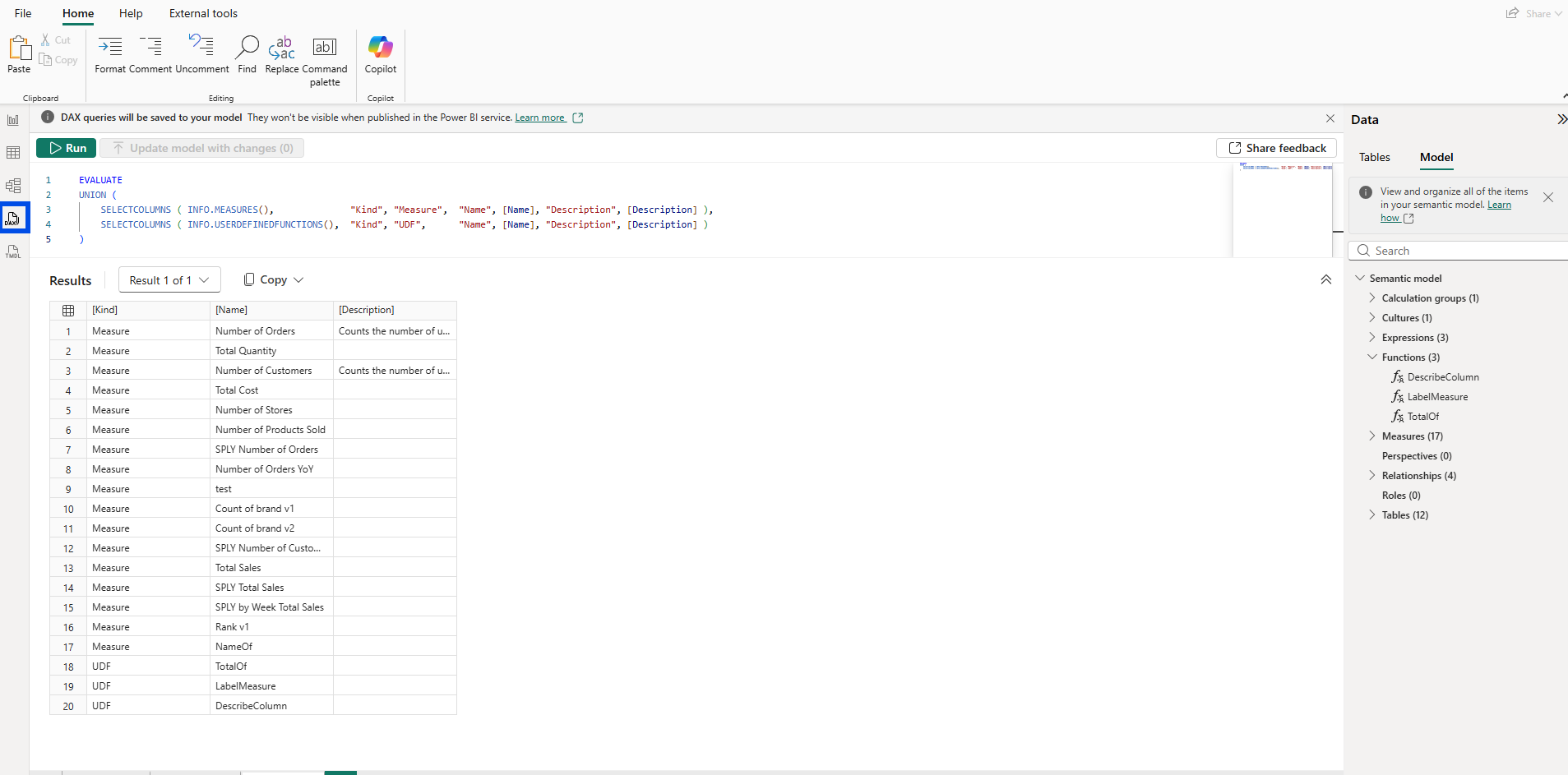Expand Calculation groups (1) node
The width and height of the screenshot is (1568, 775).
pos(1372,298)
